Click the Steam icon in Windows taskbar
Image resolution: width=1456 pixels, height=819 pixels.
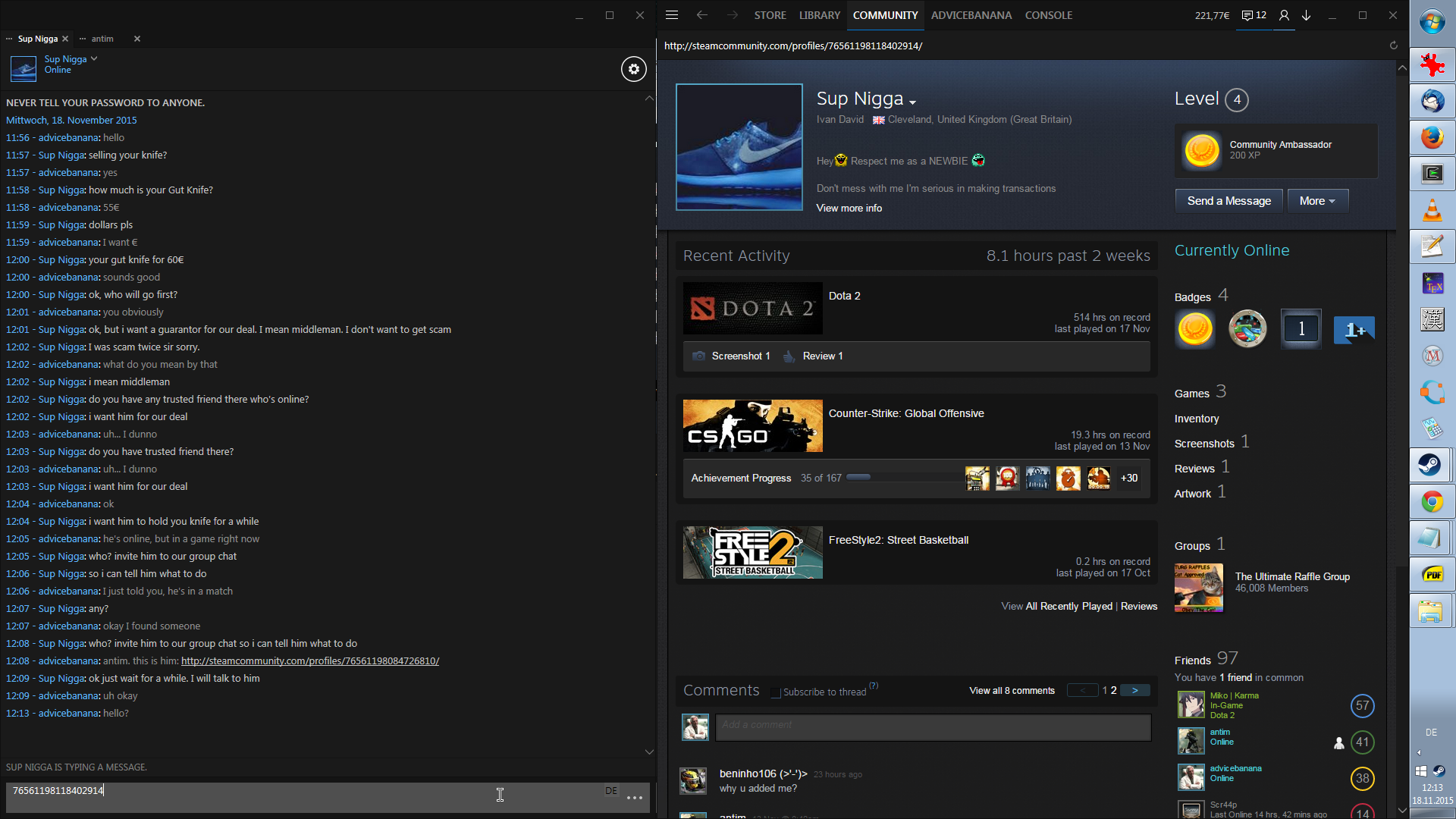(x=1432, y=465)
